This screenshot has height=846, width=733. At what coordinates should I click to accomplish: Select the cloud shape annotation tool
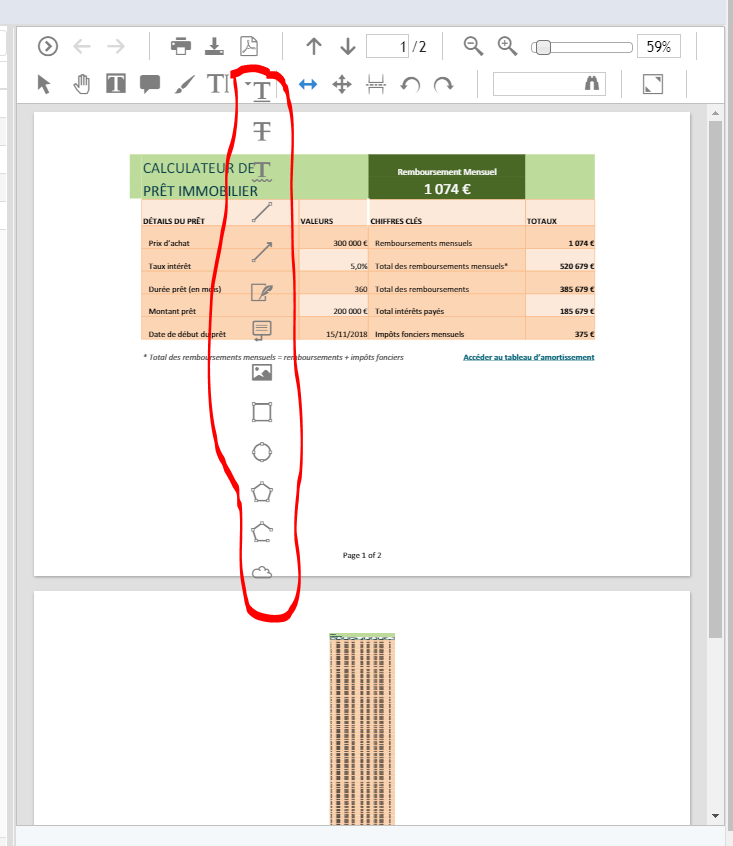262,573
